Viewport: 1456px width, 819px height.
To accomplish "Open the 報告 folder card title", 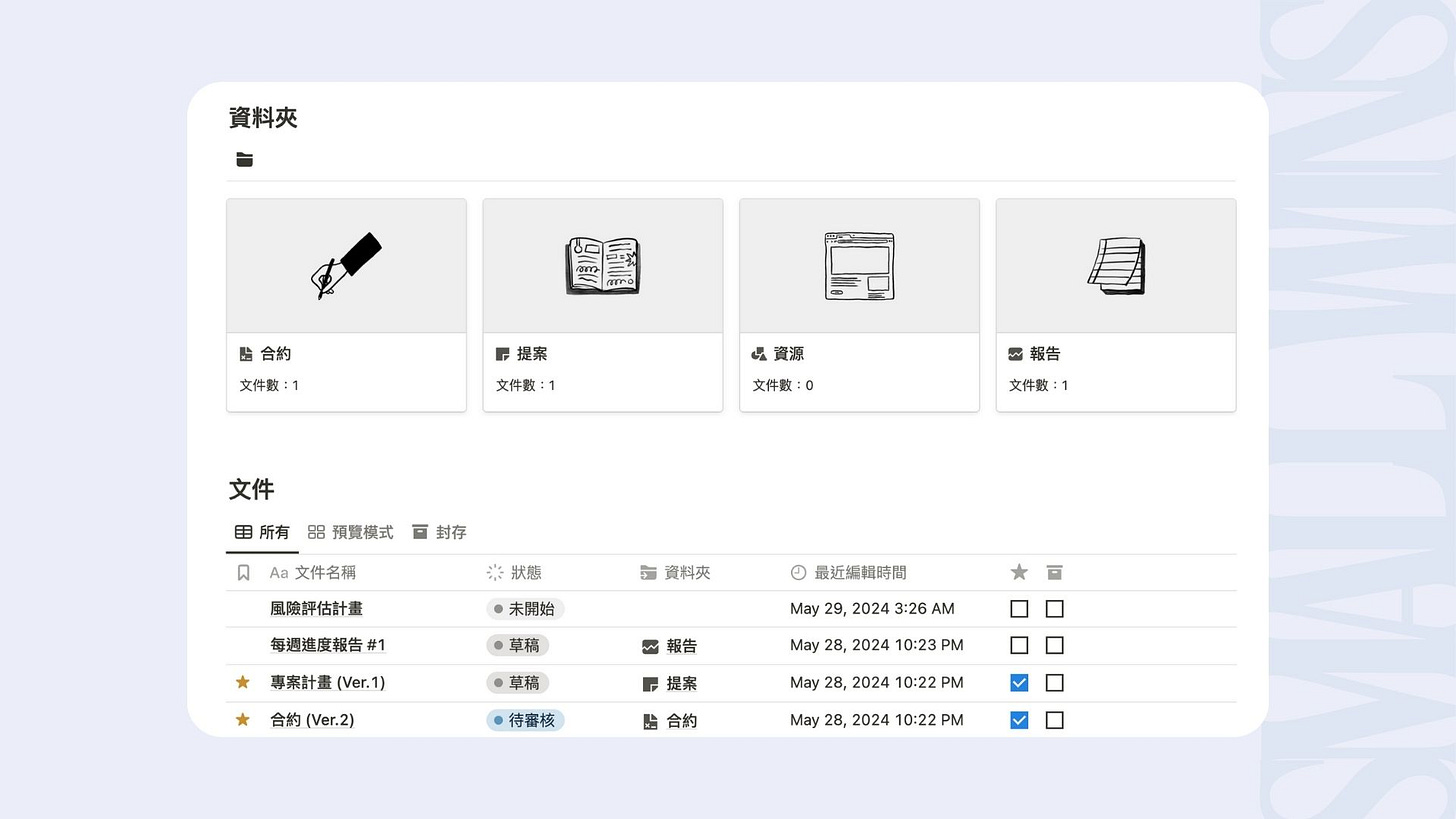I will tap(1045, 354).
